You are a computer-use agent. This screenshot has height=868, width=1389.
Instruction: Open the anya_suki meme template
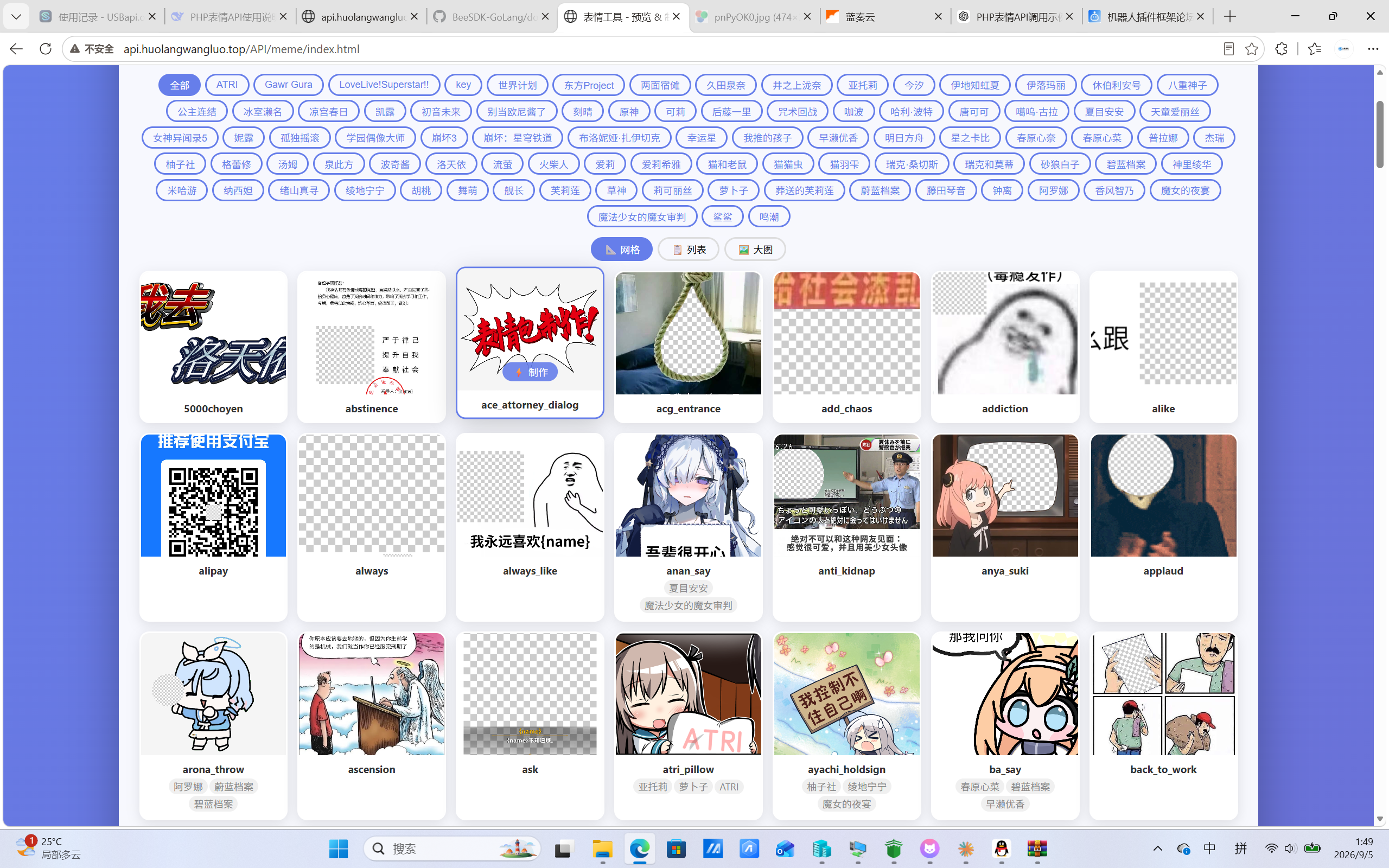click(x=1005, y=527)
